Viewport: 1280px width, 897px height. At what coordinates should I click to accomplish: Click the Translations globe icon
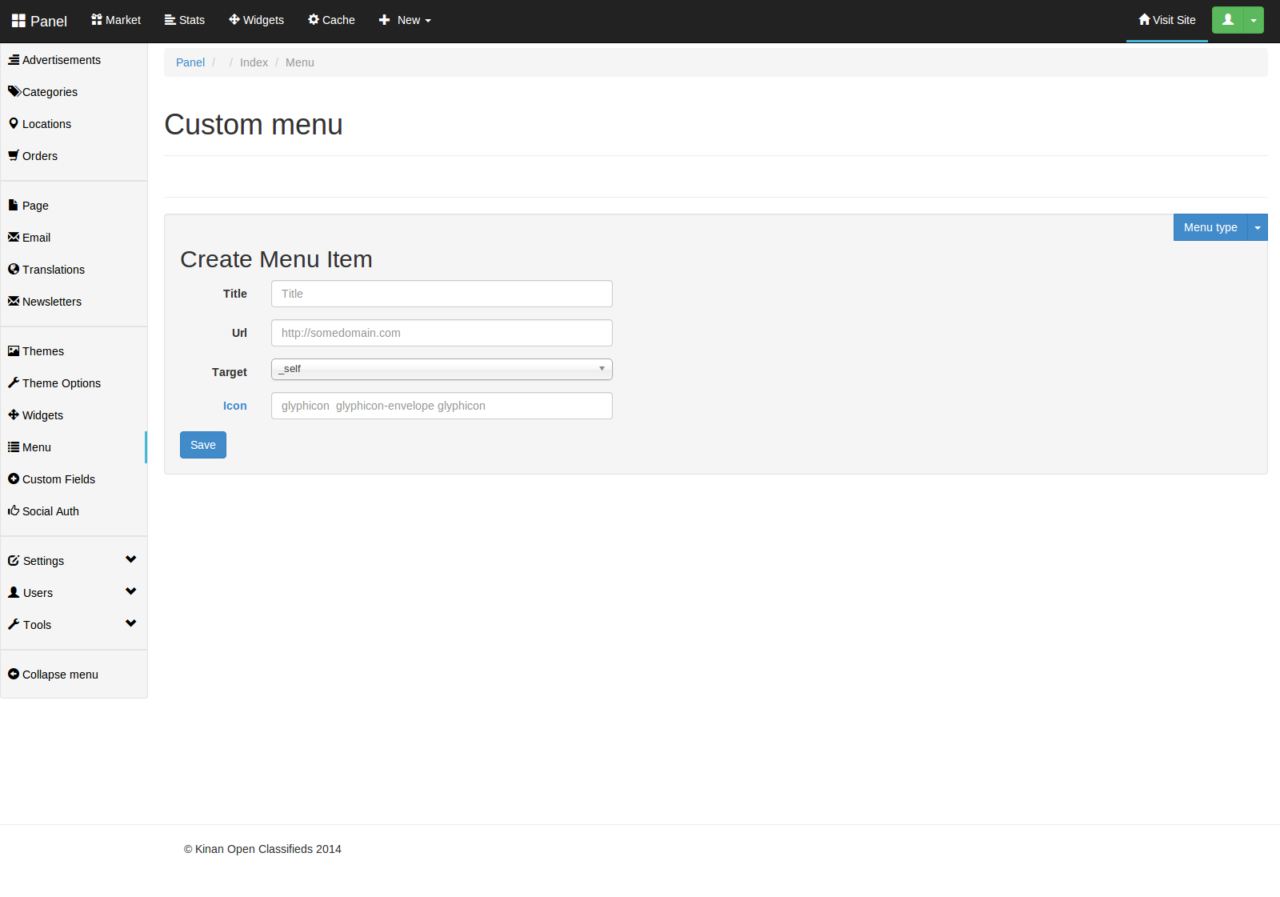[x=14, y=270]
